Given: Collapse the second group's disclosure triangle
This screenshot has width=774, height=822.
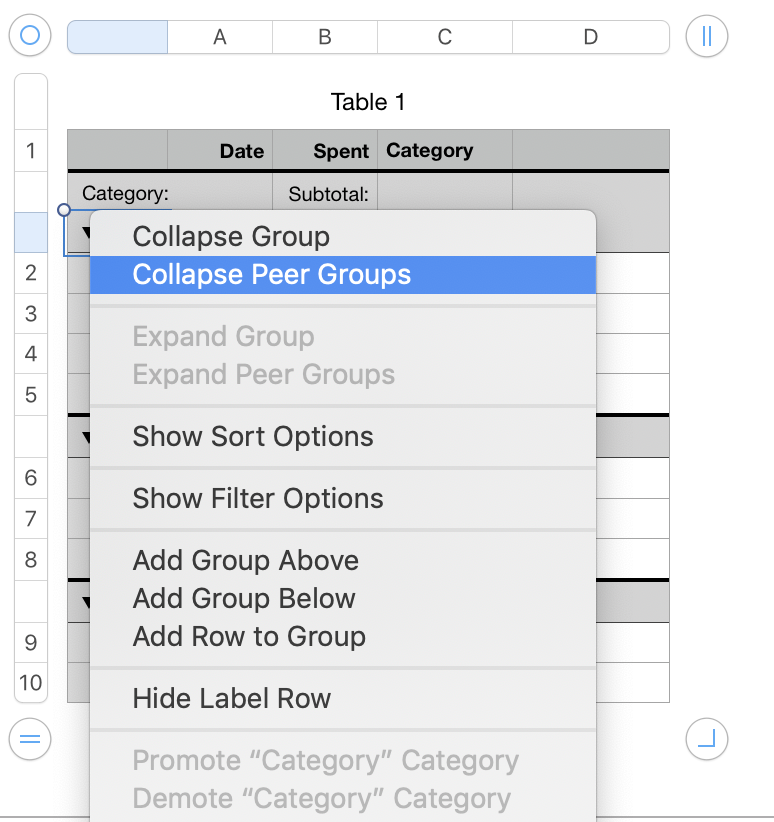Looking at the screenshot, I should point(85,437).
